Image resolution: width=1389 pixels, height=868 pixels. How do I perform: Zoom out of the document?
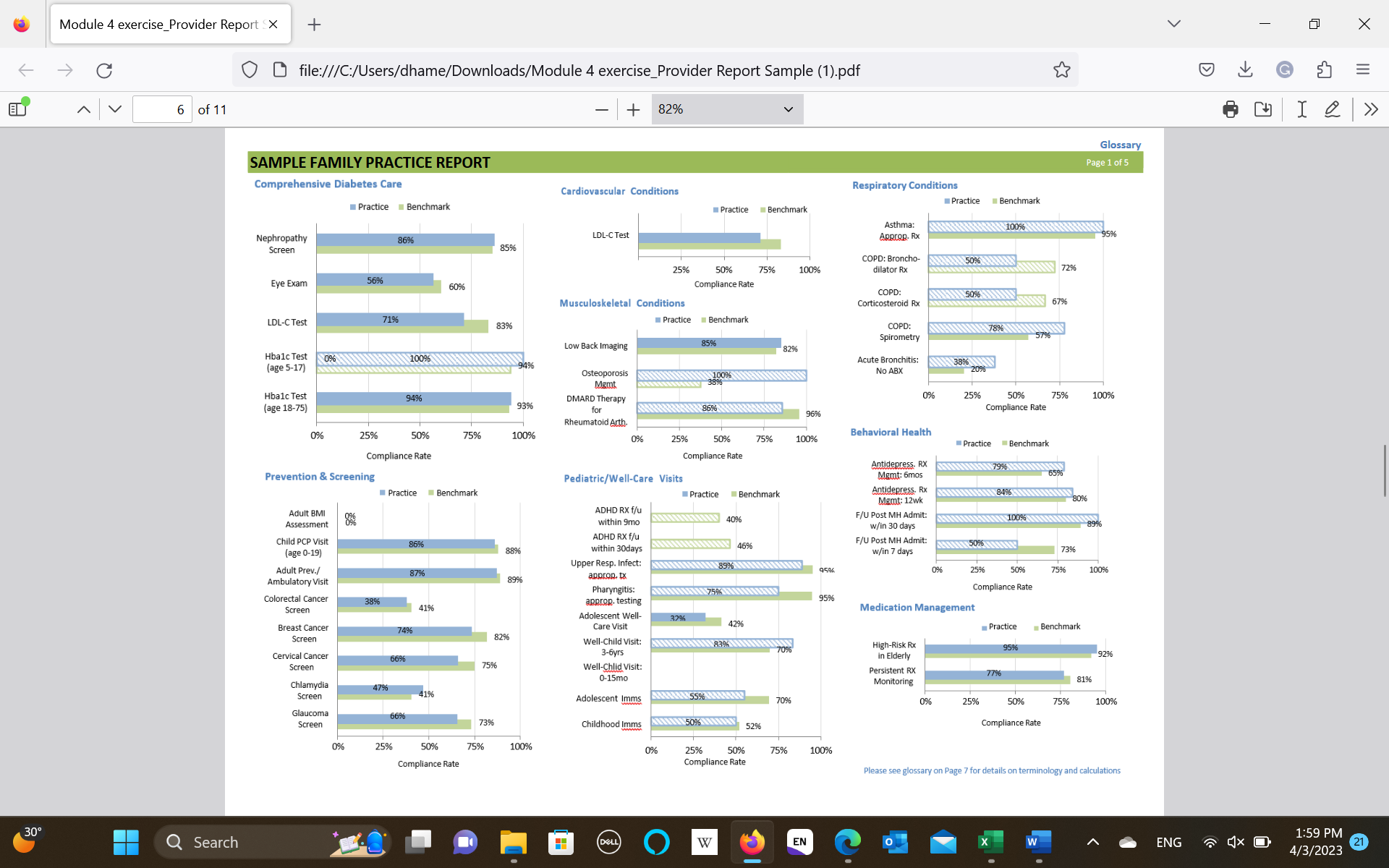[601, 109]
